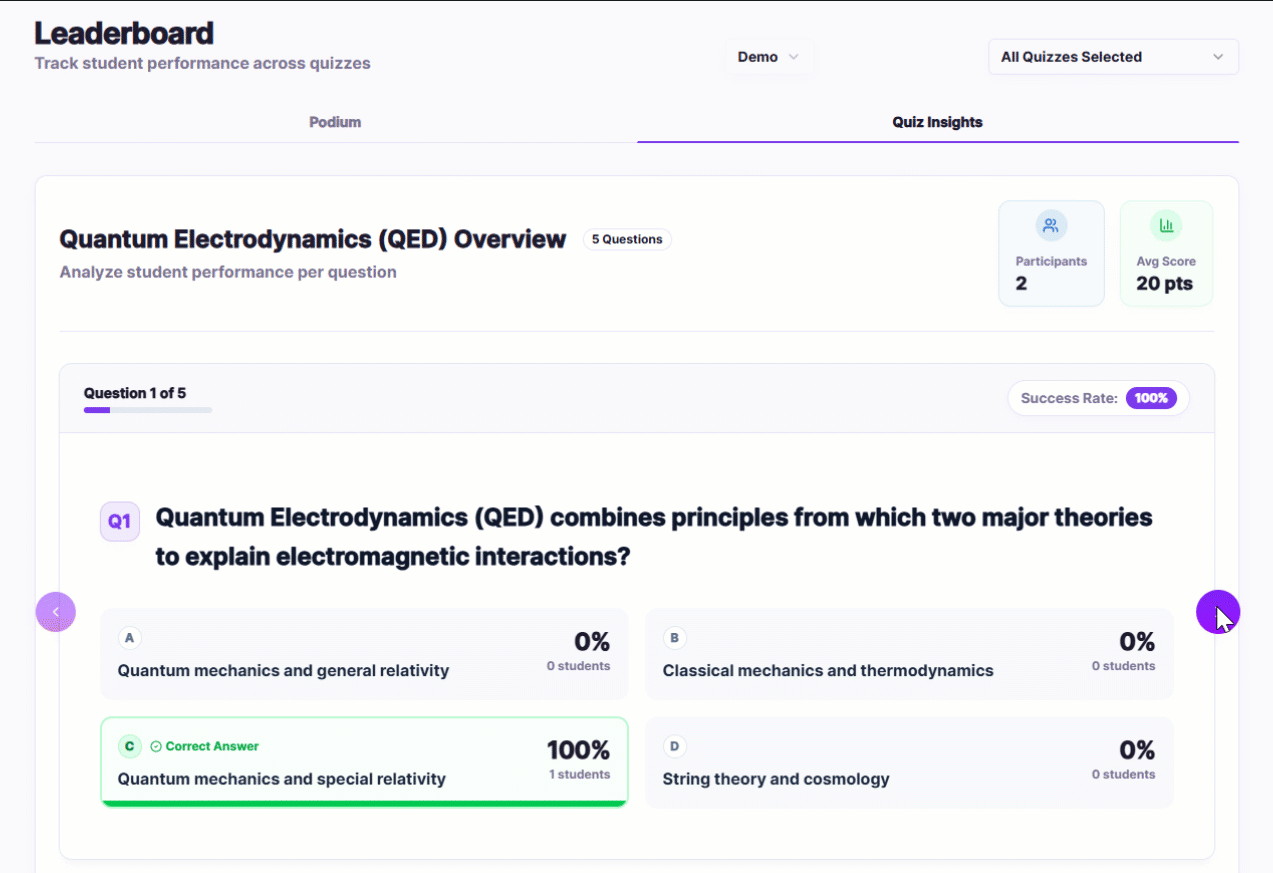Image resolution: width=1273 pixels, height=873 pixels.
Task: Click the Participants people icon
Action: [1051, 225]
